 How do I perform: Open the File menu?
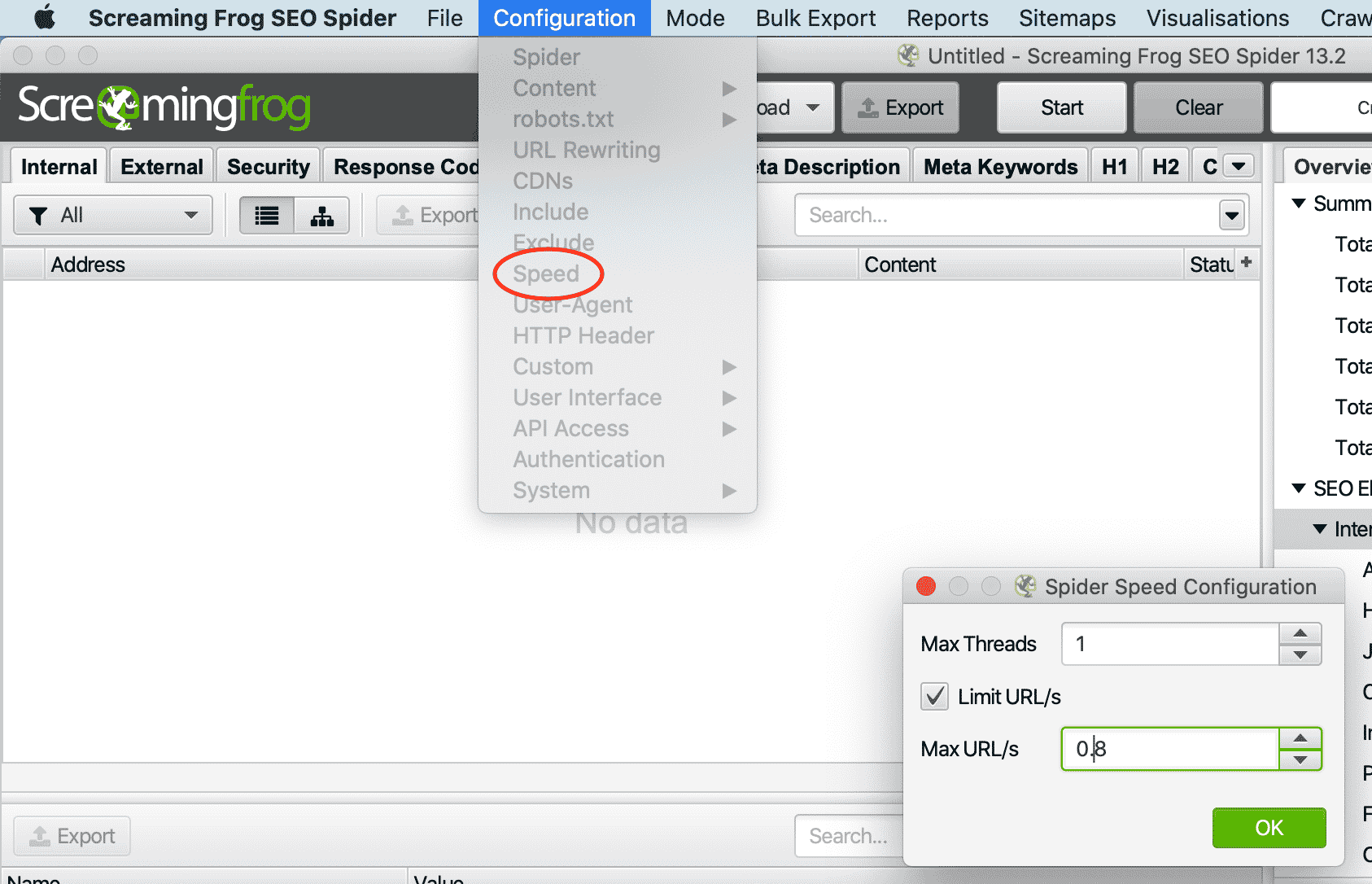click(444, 18)
